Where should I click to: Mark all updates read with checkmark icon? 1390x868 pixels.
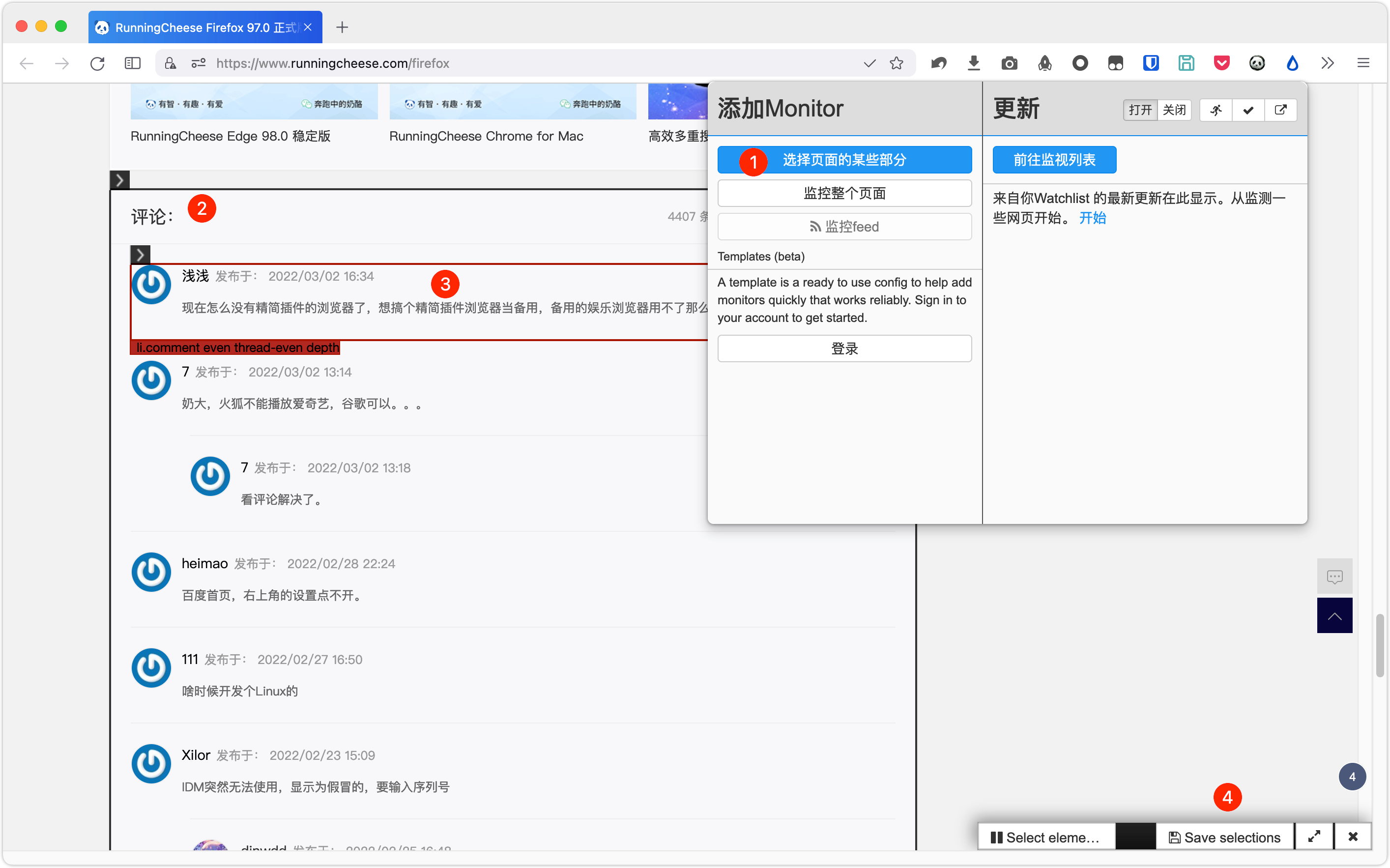1247,110
